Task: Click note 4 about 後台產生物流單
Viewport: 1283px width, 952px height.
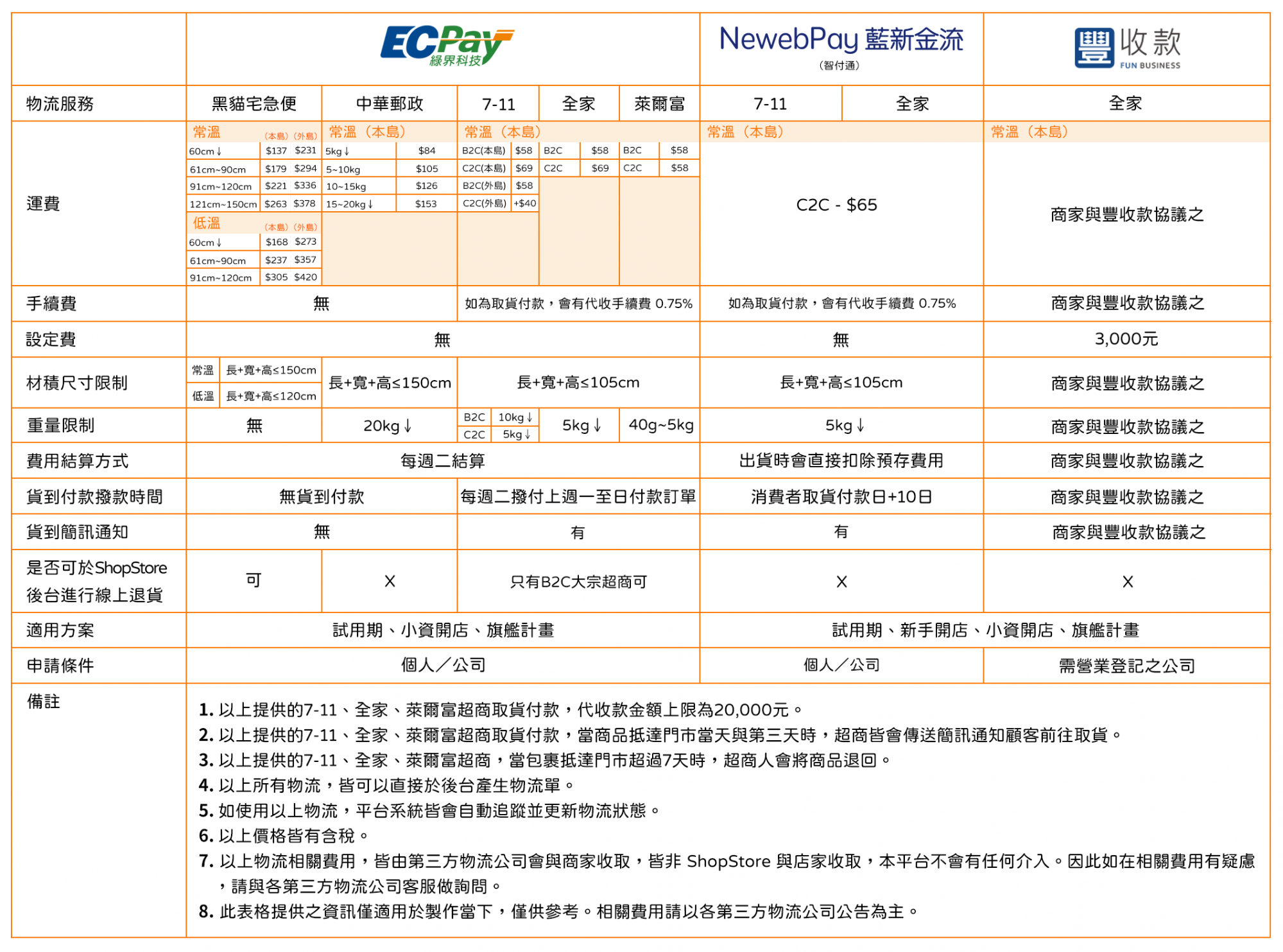Action: click(x=386, y=785)
